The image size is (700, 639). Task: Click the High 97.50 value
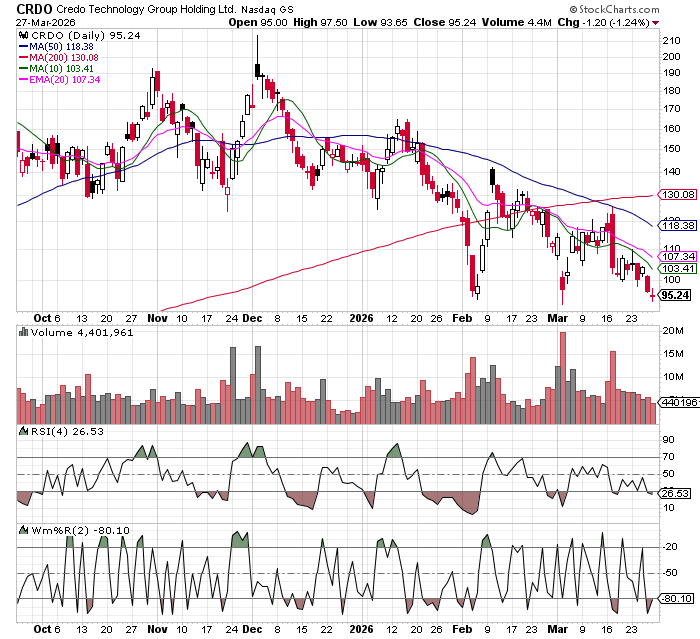click(320, 22)
